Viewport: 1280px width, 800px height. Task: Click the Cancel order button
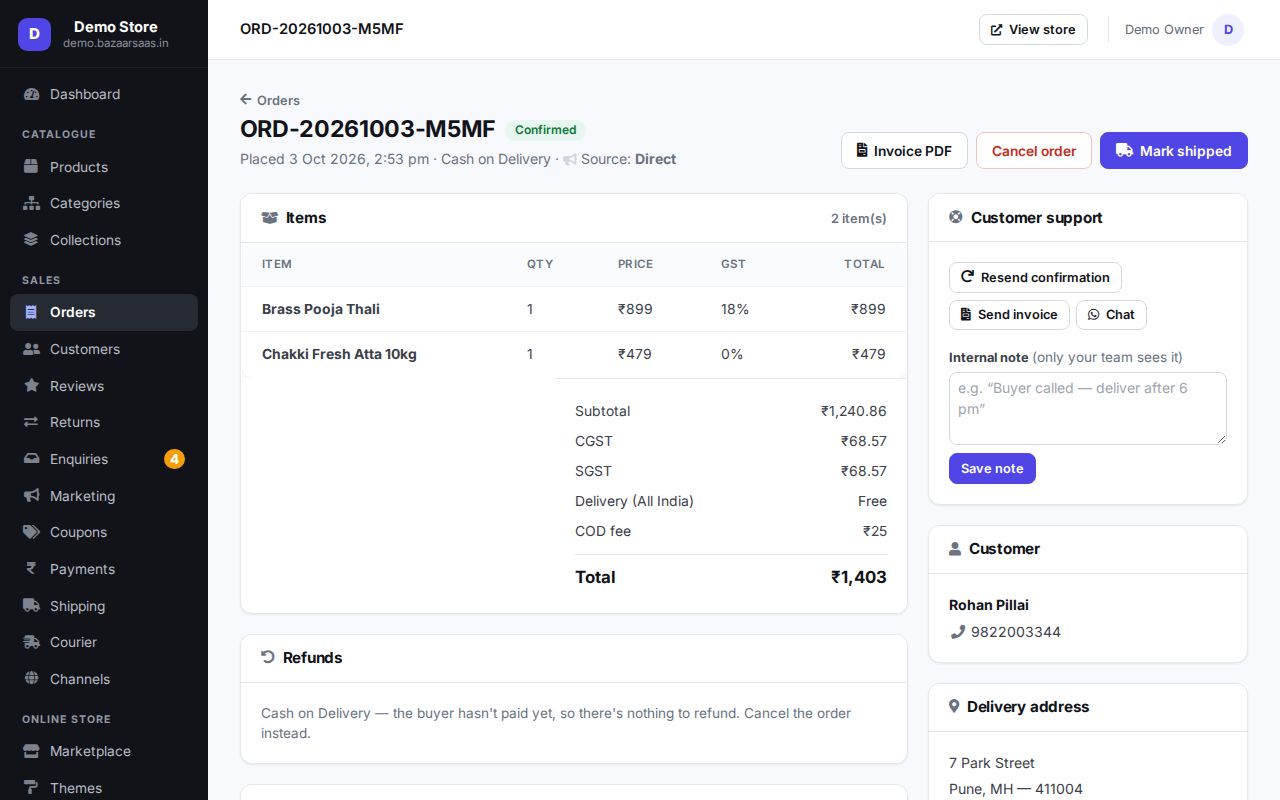pos(1034,151)
